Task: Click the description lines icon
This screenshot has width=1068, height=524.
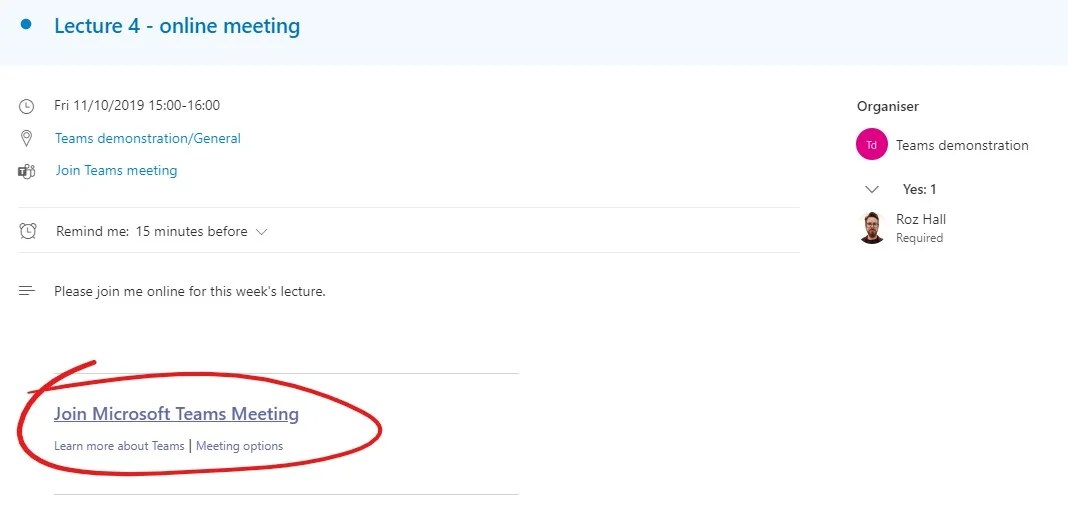Action: point(27,291)
